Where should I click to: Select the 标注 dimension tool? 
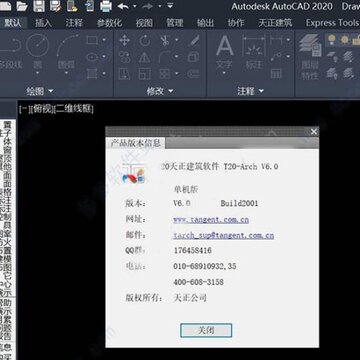(x=253, y=53)
